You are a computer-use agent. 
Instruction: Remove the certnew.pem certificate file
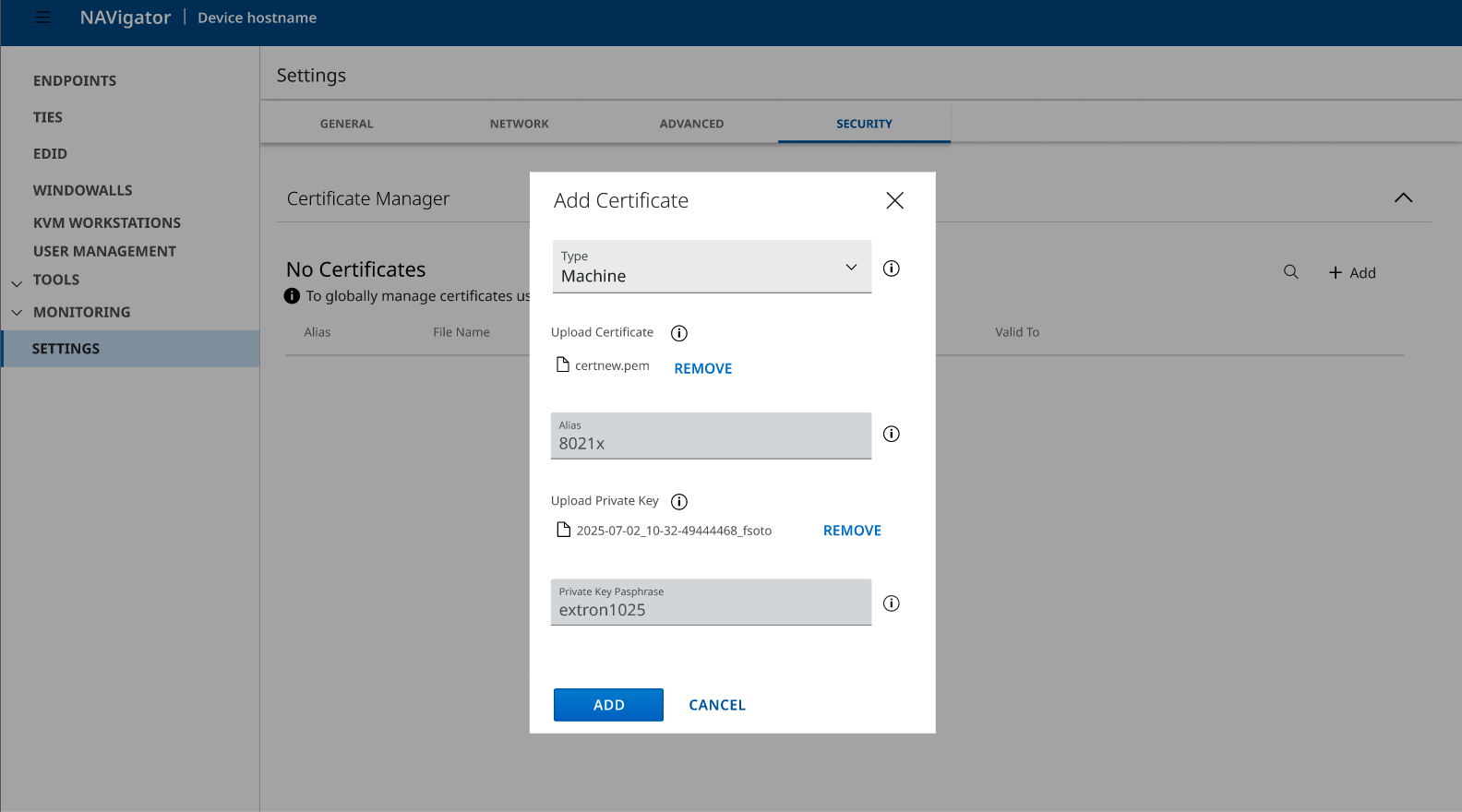702,368
